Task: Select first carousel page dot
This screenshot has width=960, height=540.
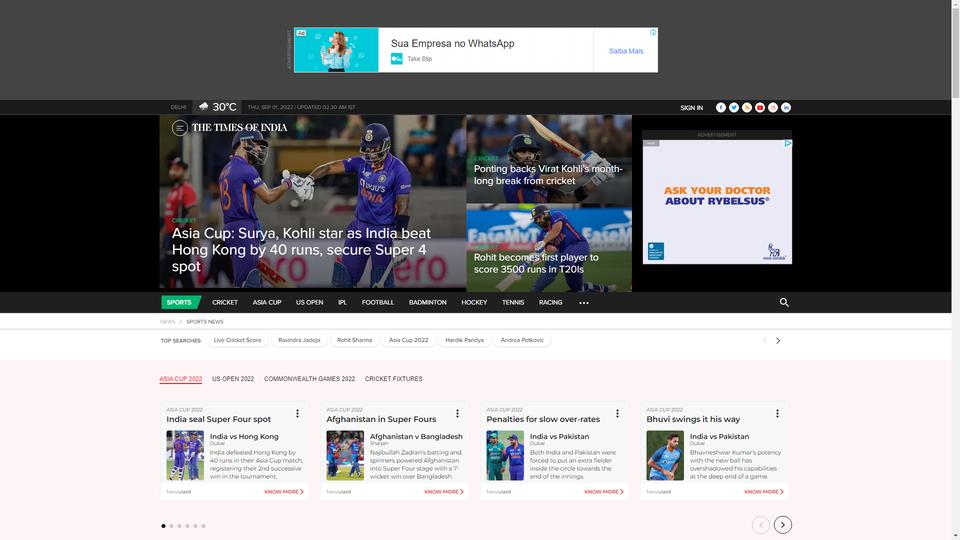Action: 163,526
